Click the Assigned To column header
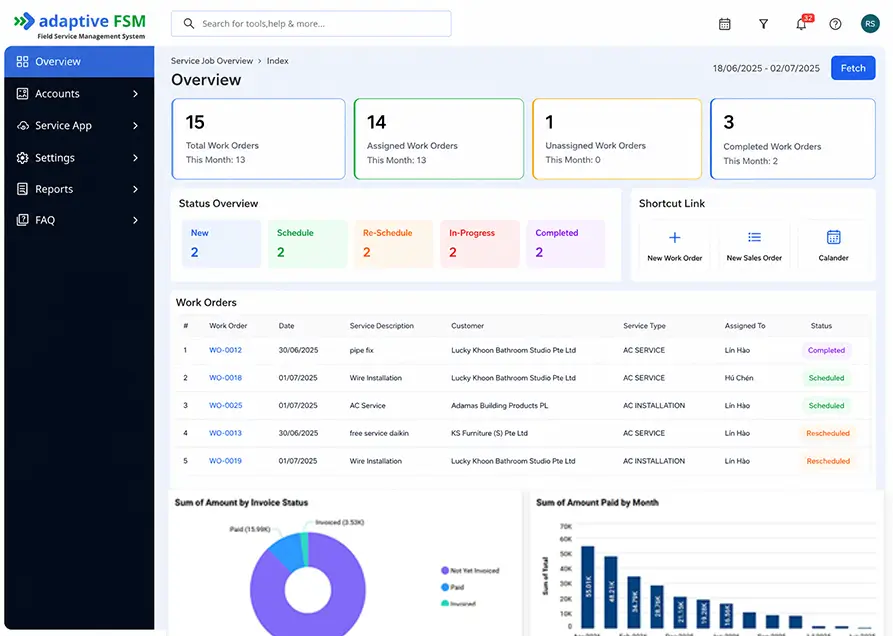Screen dimensions: 893x636 tap(745, 326)
